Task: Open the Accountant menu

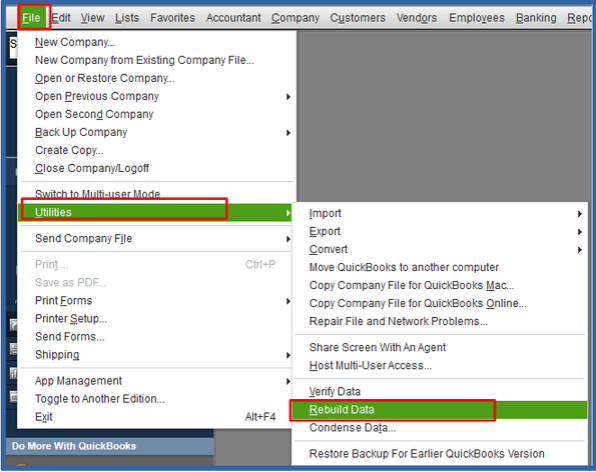Action: [x=233, y=17]
